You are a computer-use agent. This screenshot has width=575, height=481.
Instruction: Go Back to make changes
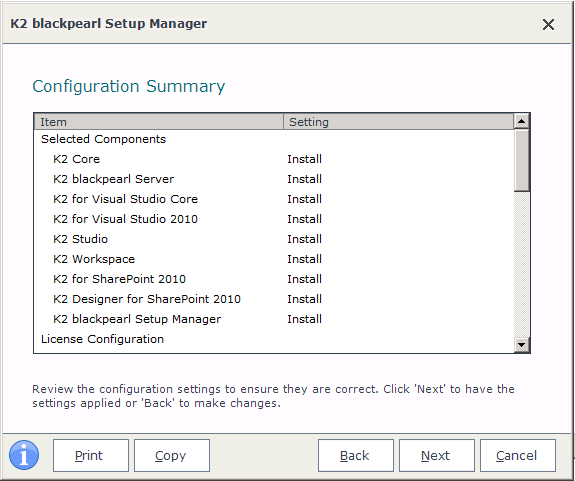(355, 455)
